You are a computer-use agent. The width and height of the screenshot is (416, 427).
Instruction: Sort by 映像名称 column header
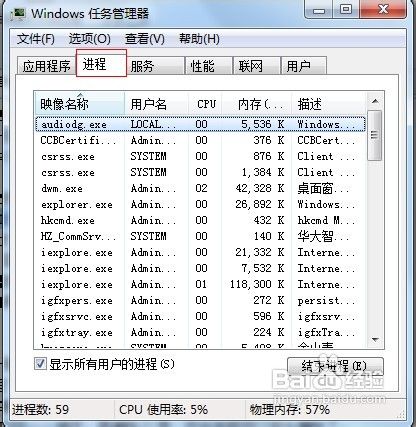pyautogui.click(x=79, y=104)
